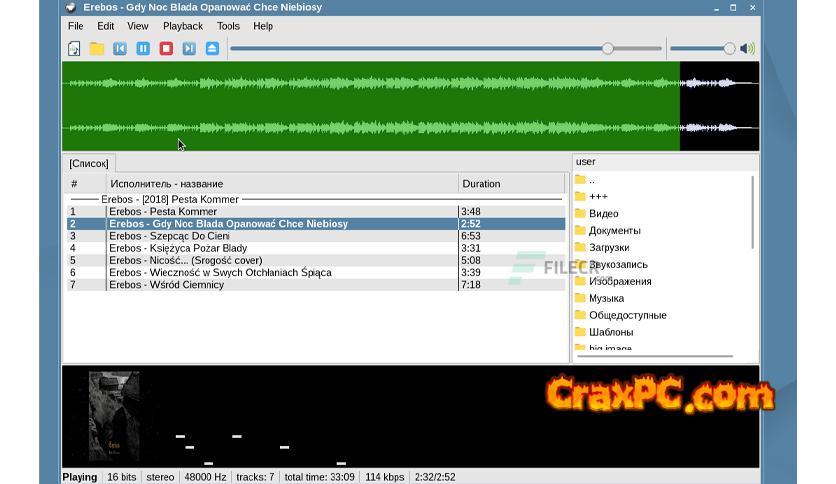Pause the current playback
836x484 pixels.
pyautogui.click(x=143, y=49)
